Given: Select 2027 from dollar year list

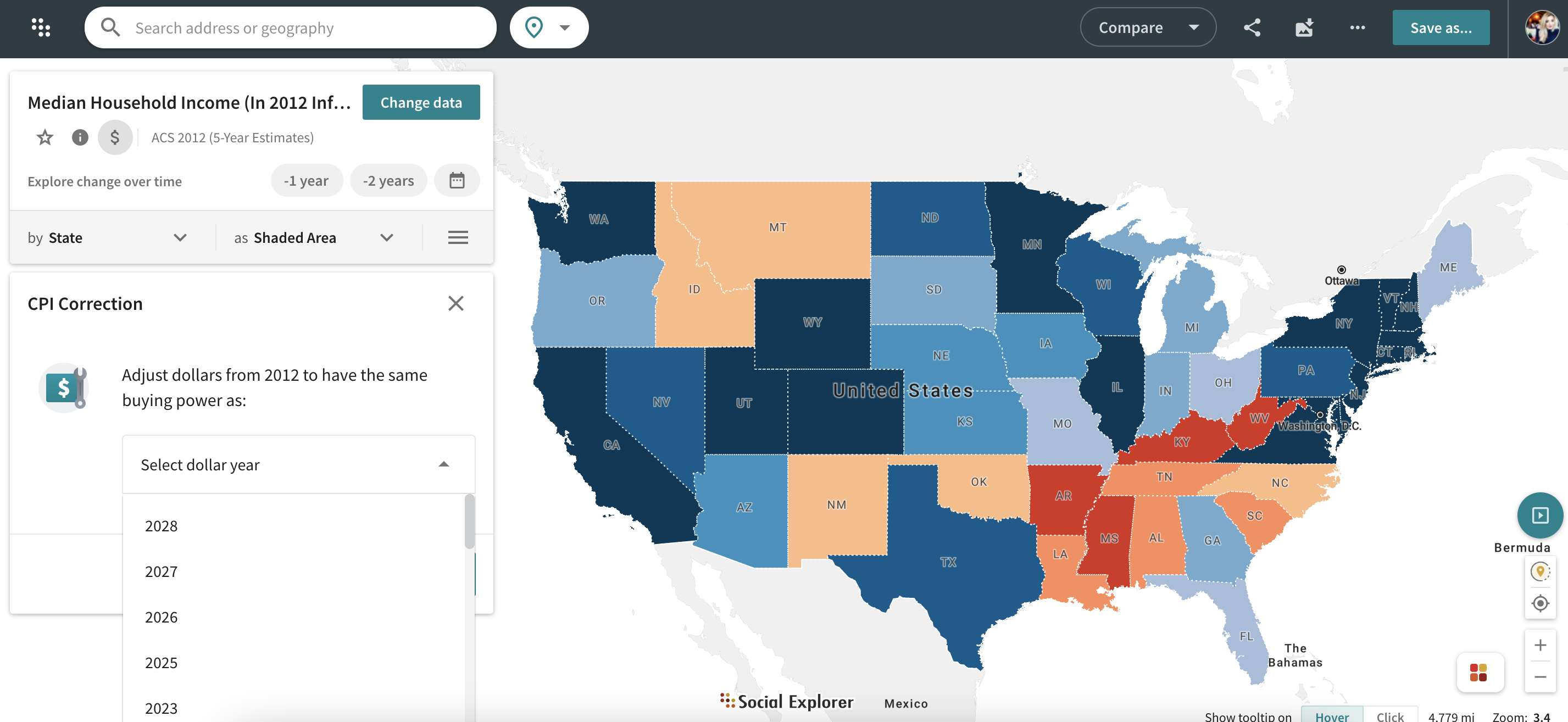Looking at the screenshot, I should pyautogui.click(x=162, y=571).
